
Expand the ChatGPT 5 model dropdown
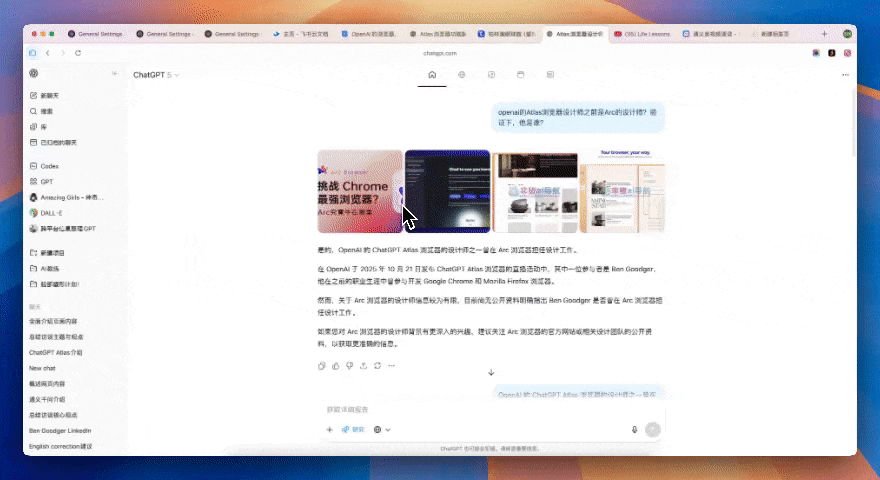156,75
